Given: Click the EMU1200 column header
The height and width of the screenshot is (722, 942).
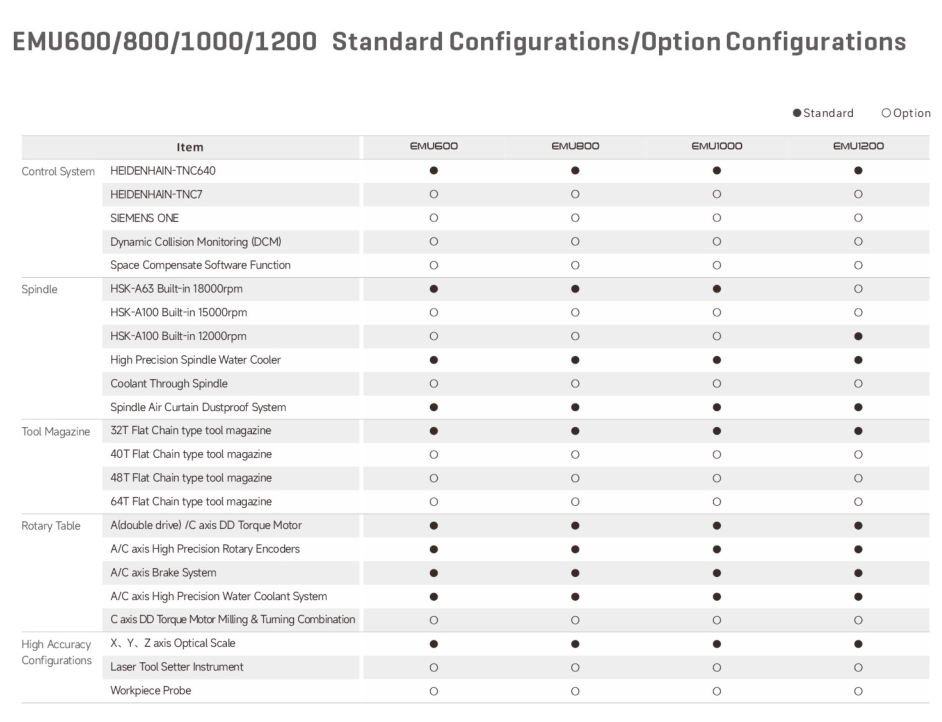Looking at the screenshot, I should pyautogui.click(x=858, y=147).
